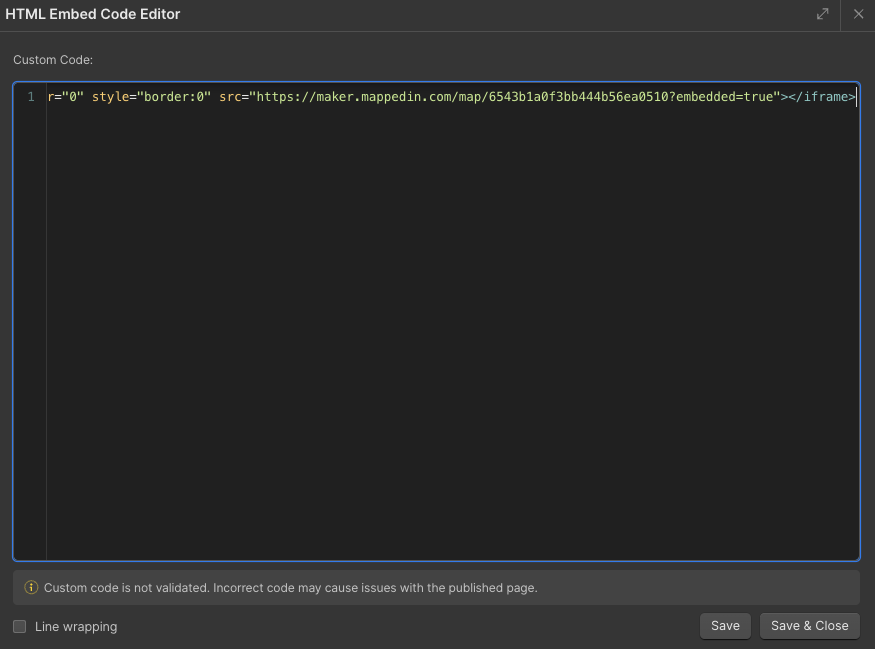Enable the Line wrapping checkbox

tap(20, 627)
